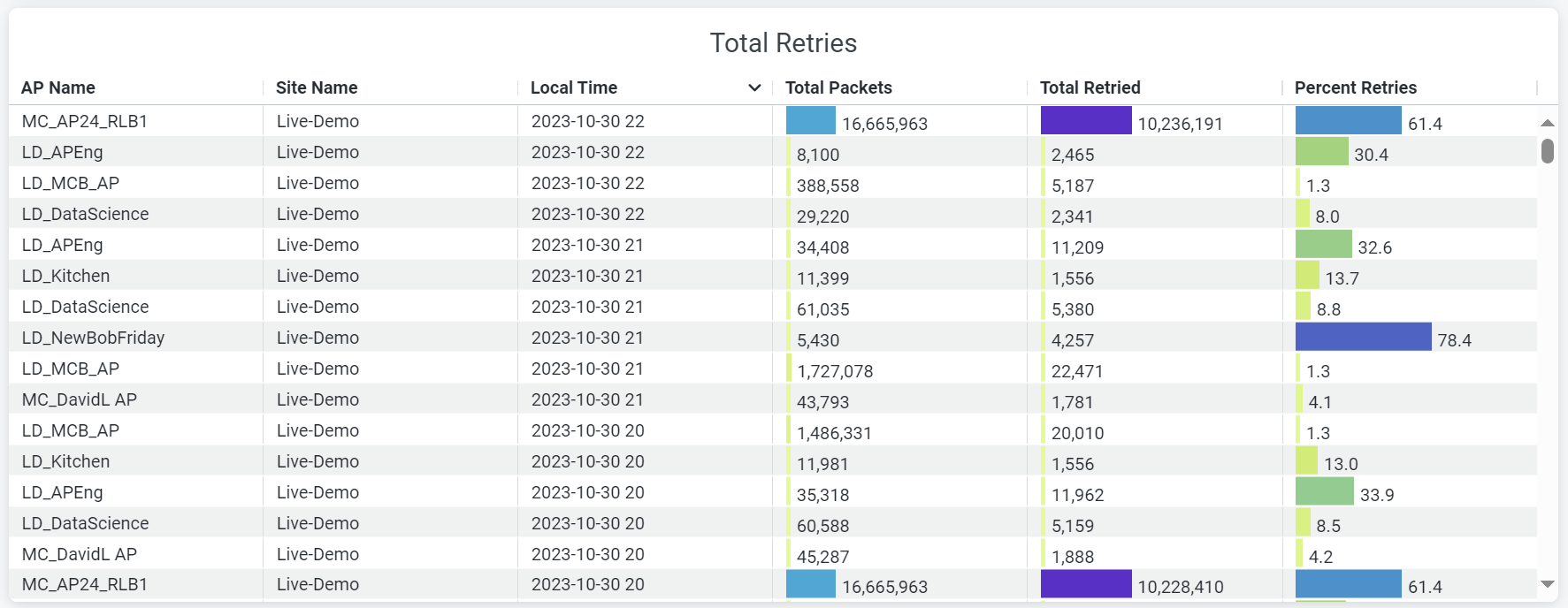Sort by Site Name column header
The width and height of the screenshot is (1568, 608).
[x=317, y=87]
